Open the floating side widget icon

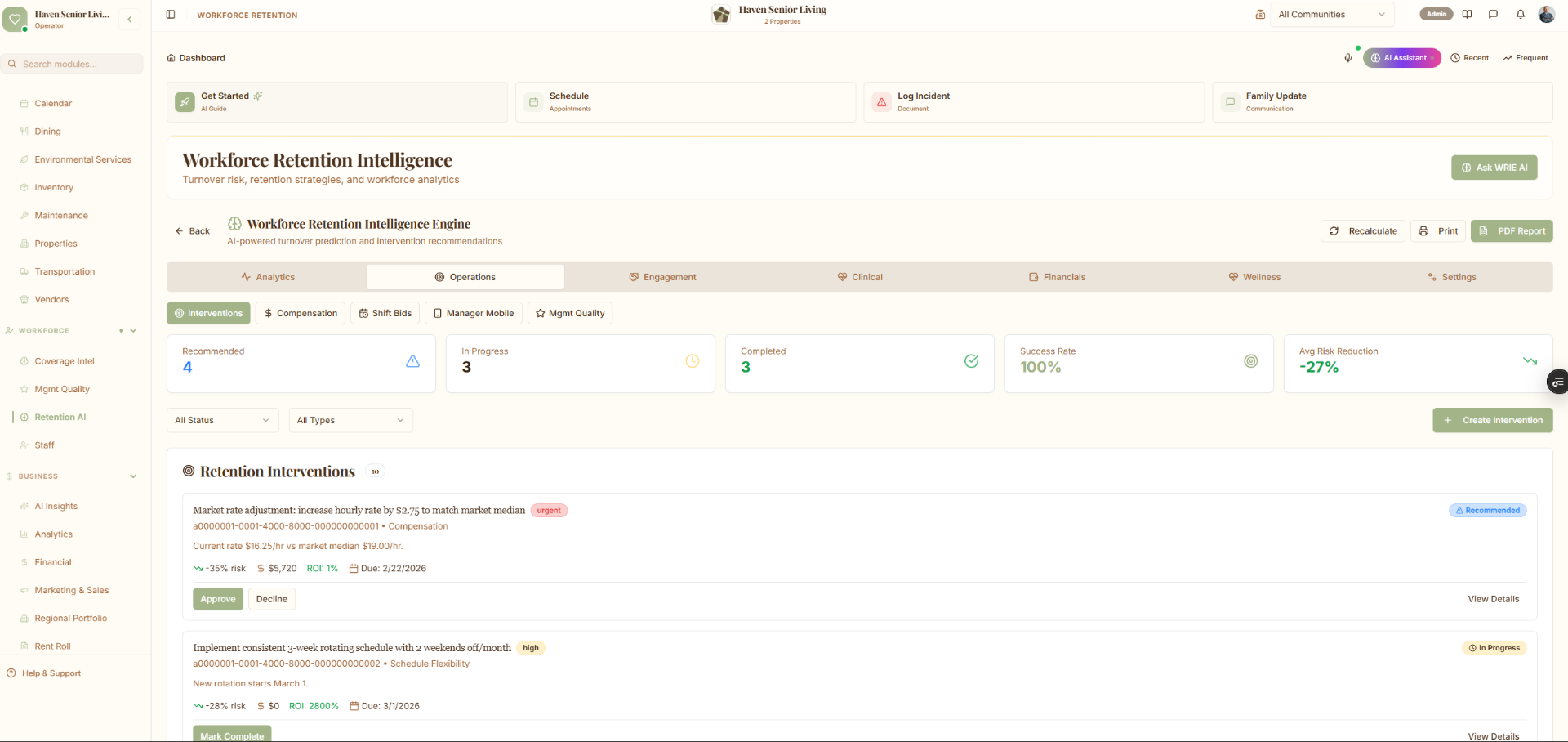1558,382
